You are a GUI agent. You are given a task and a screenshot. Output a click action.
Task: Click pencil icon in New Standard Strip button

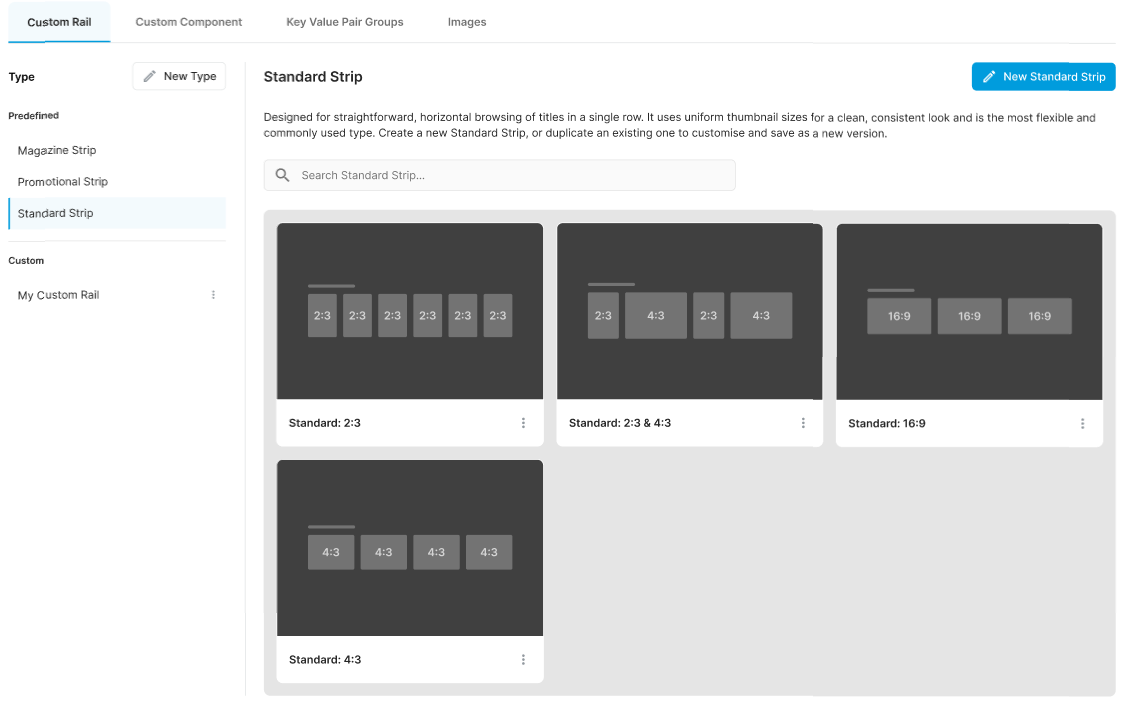tap(989, 77)
